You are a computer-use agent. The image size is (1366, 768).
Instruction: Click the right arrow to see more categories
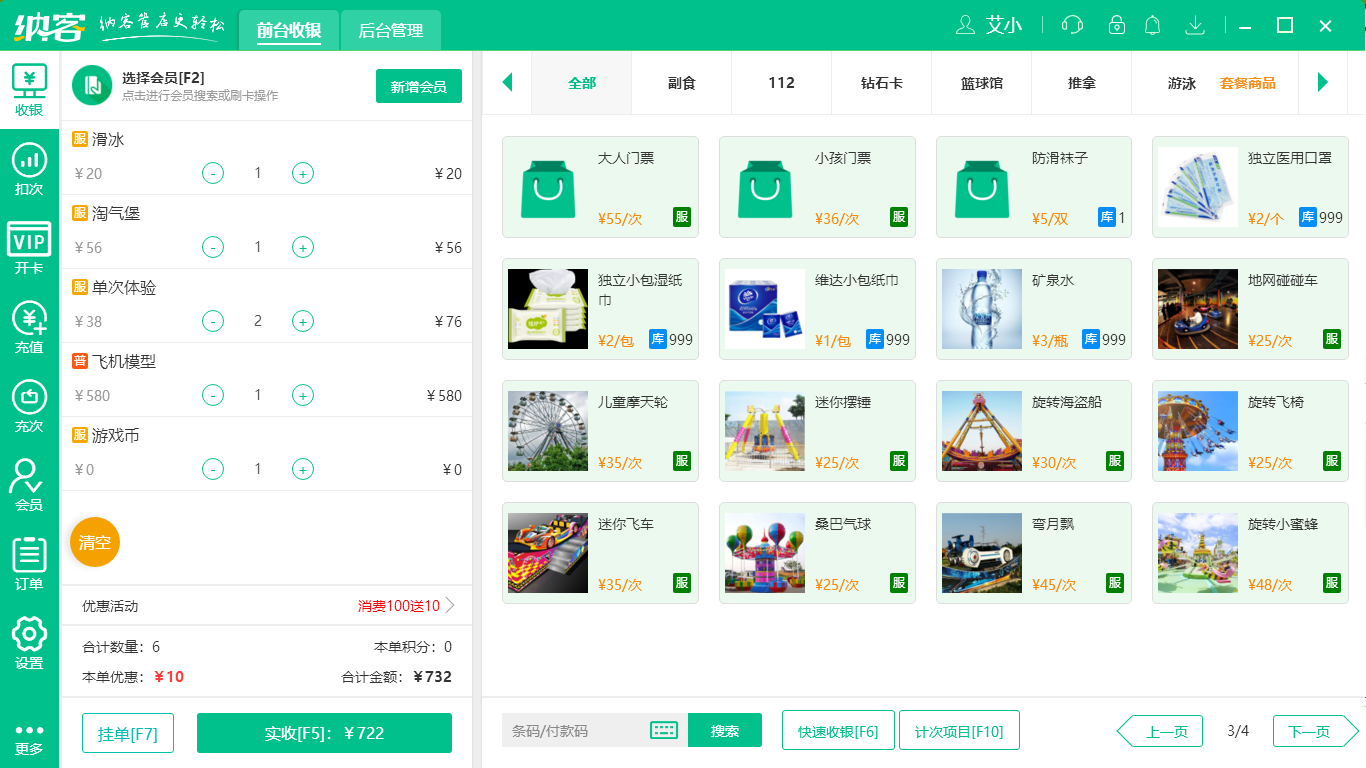pos(1325,85)
